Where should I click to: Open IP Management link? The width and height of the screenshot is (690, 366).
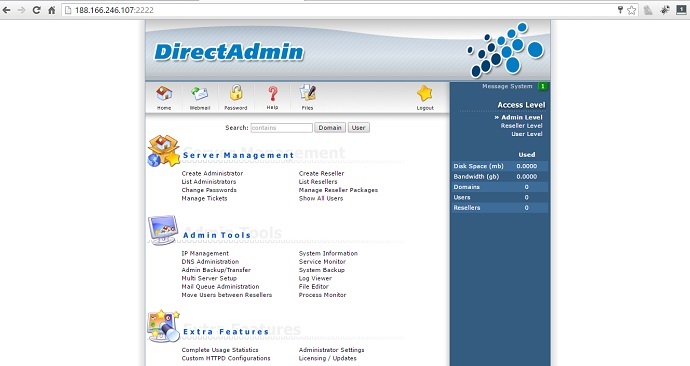coord(205,253)
